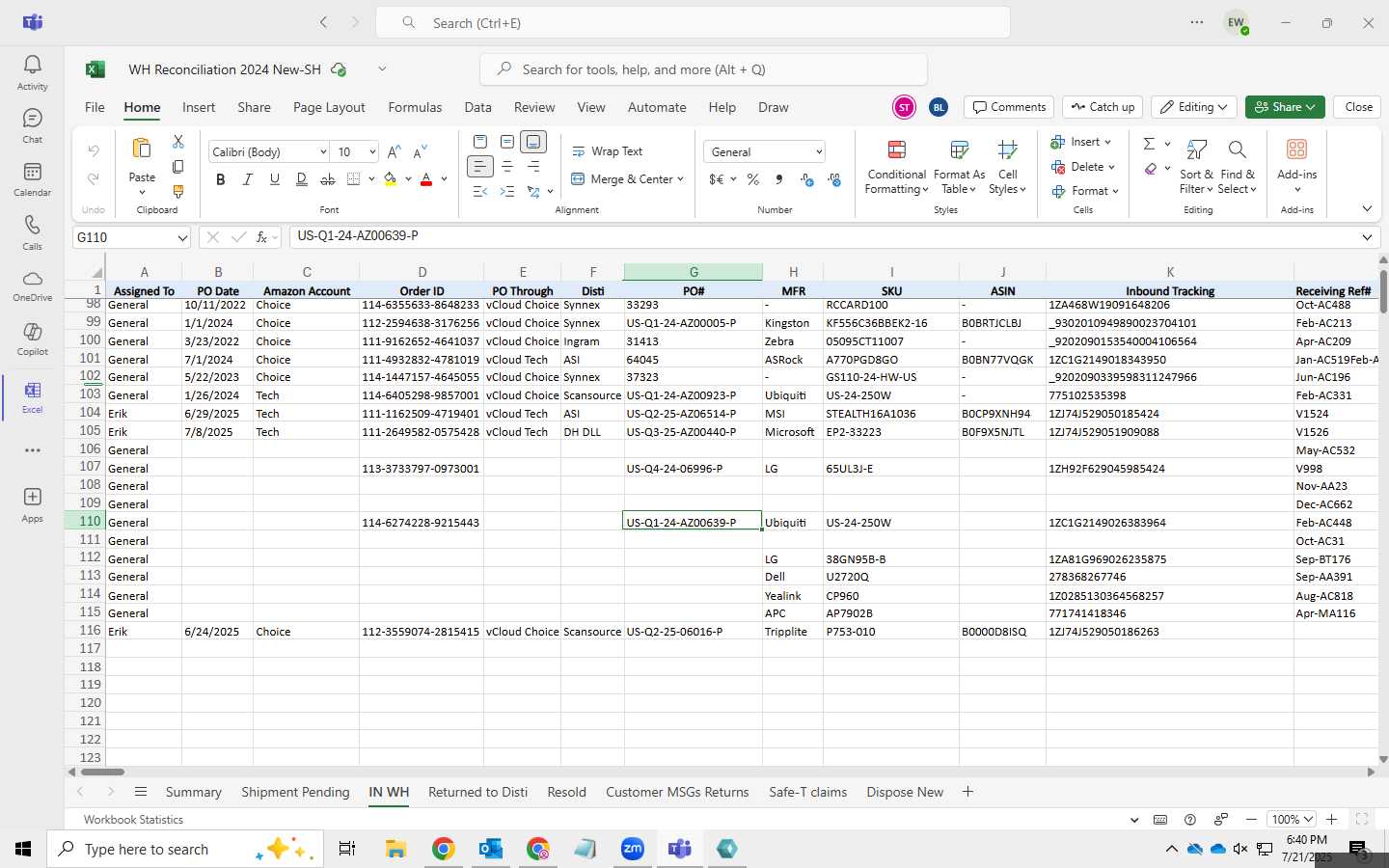Click the horizontal scrollbar thumb

102,772
